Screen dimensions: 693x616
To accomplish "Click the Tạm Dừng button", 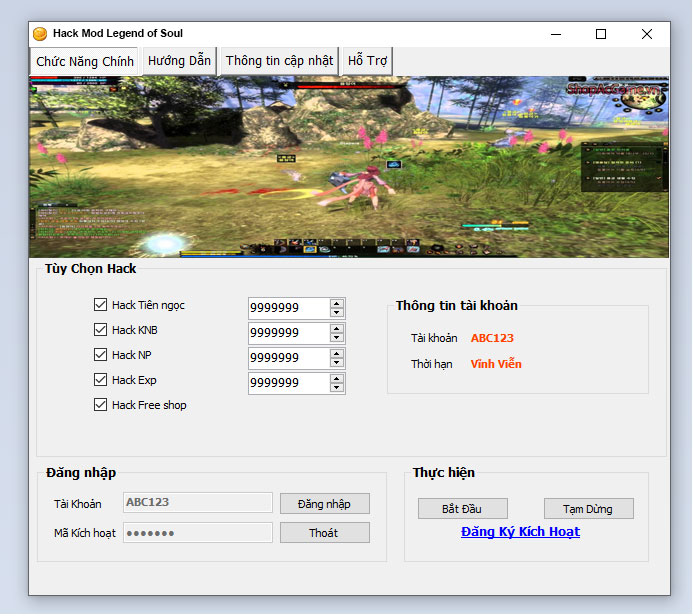I will pos(589,509).
